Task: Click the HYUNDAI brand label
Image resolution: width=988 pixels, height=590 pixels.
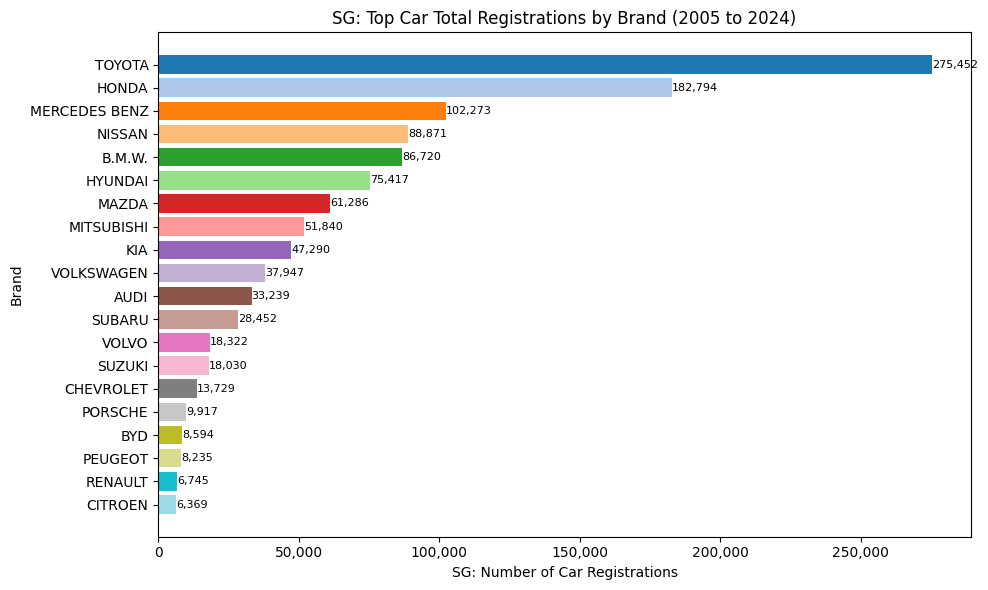Action: [x=117, y=181]
